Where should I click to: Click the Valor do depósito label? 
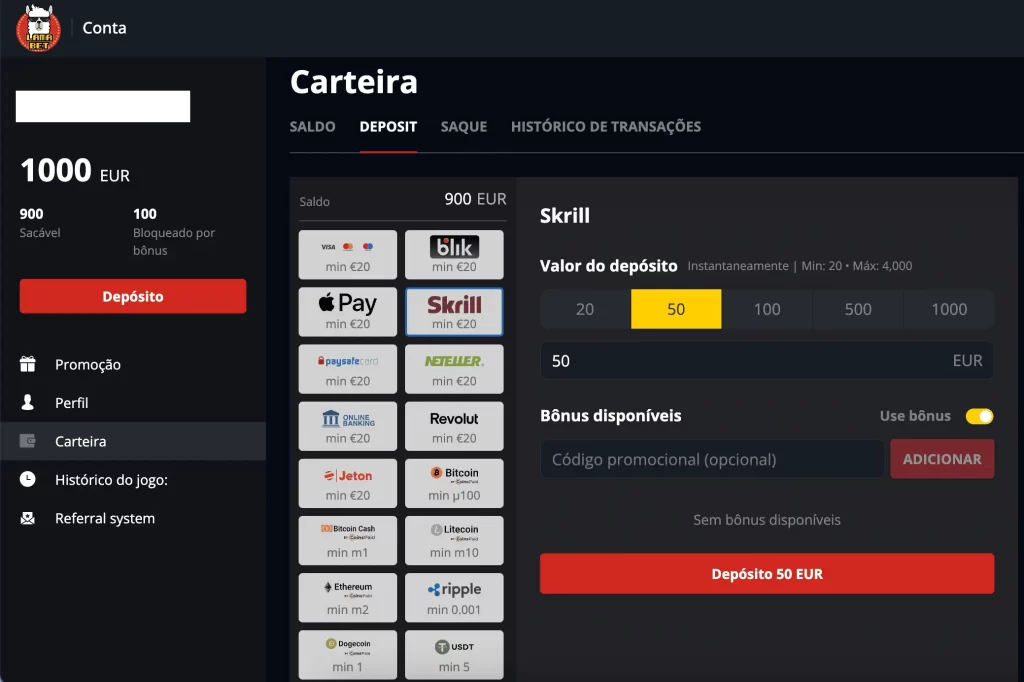pos(608,266)
